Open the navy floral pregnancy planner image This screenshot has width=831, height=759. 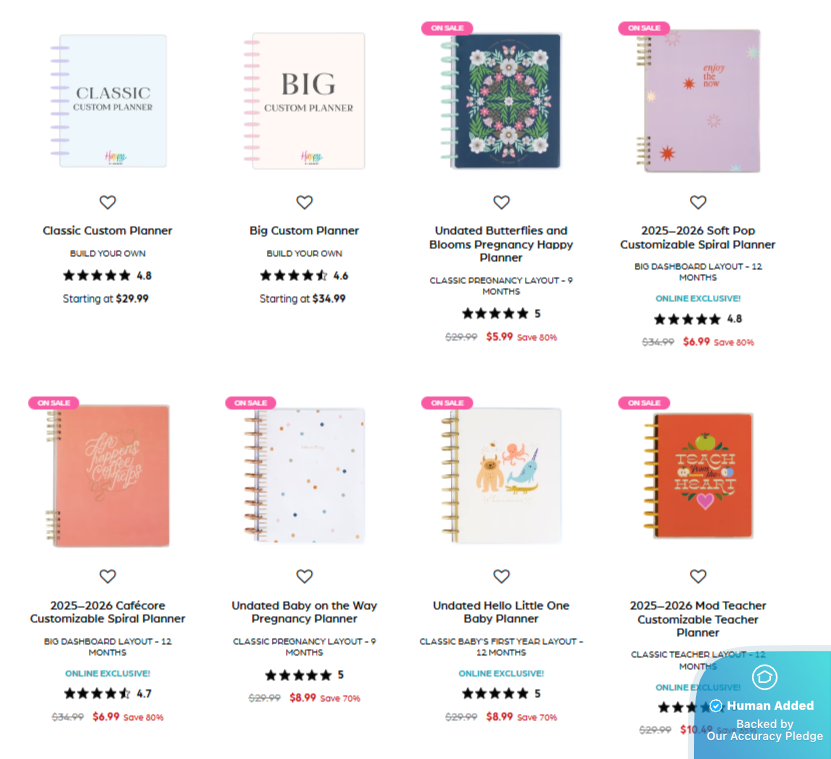point(501,101)
